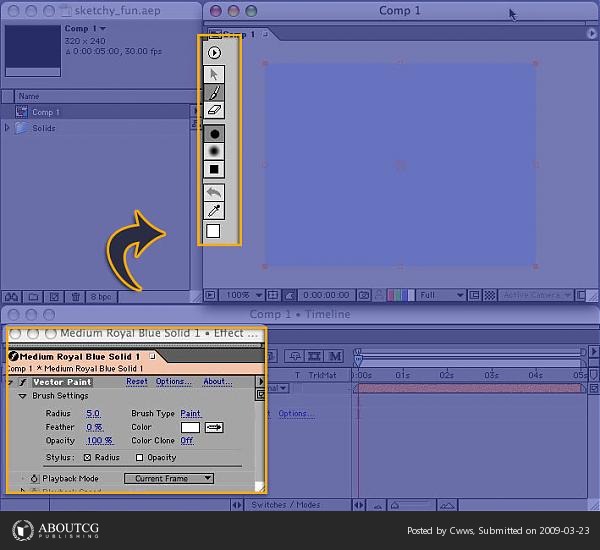Click the TrkMat column header in Timeline
This screenshot has height=550, width=600.
point(322,375)
